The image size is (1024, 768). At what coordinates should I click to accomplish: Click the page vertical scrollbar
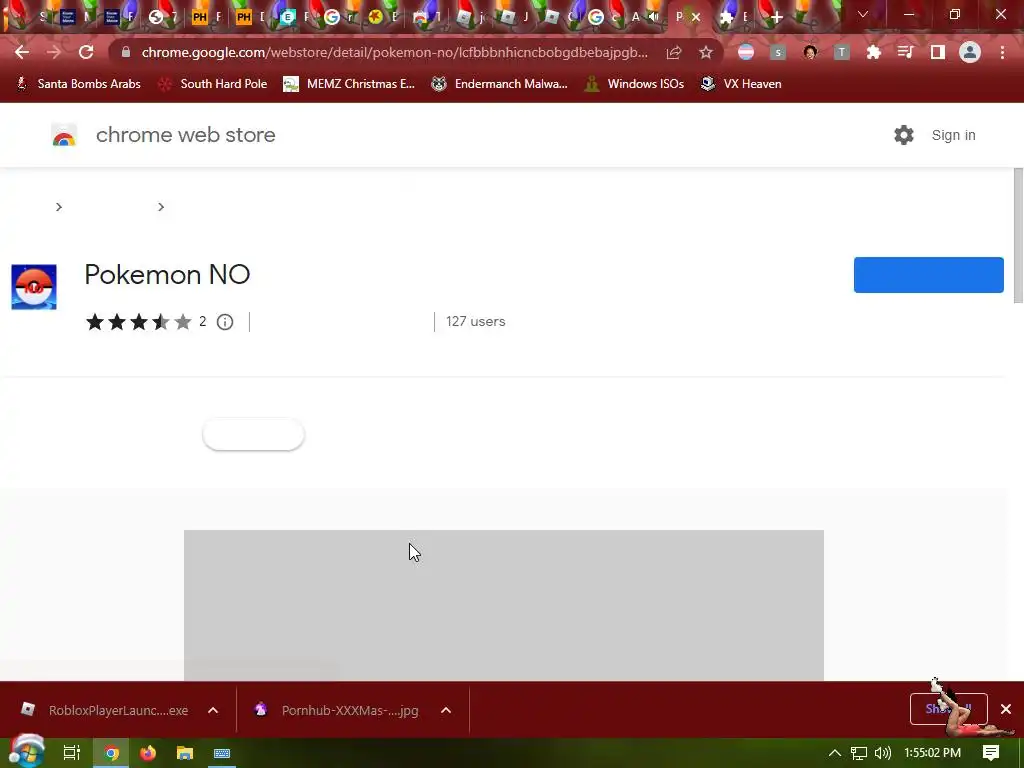pyautogui.click(x=1018, y=236)
